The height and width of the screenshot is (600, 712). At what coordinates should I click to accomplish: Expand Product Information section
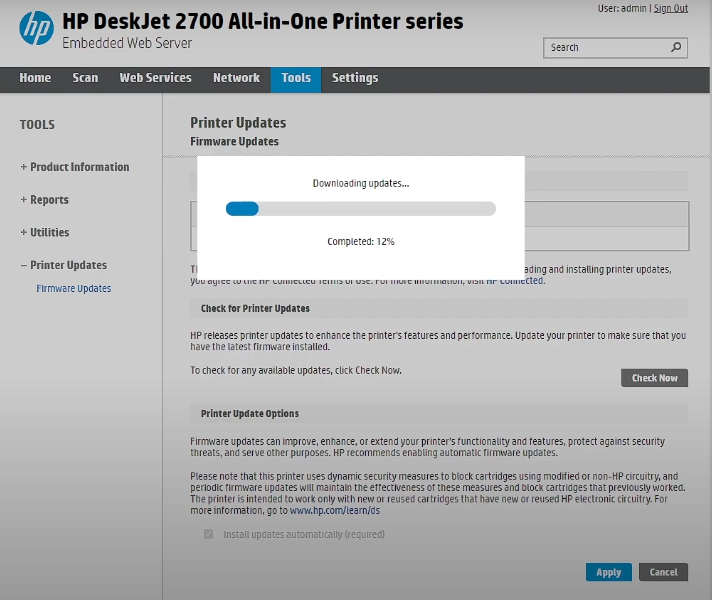pos(75,167)
